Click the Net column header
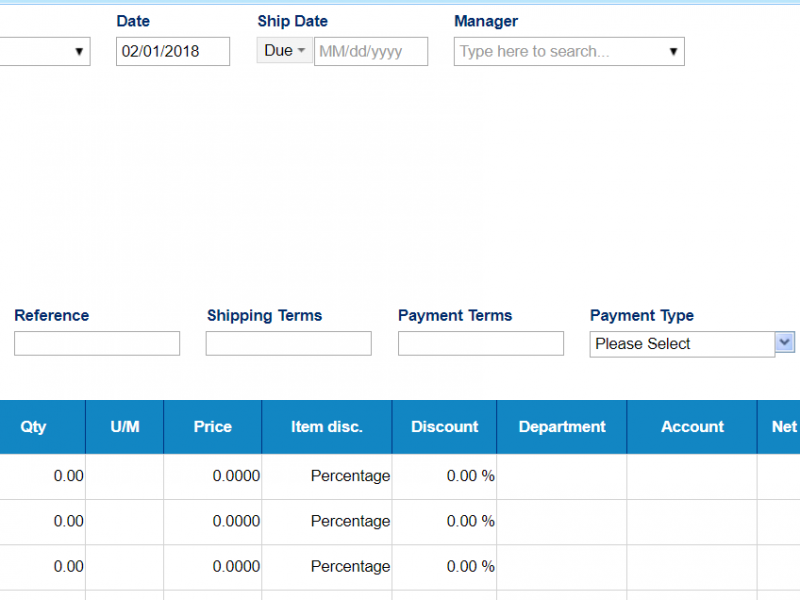Image resolution: width=800 pixels, height=600 pixels. coord(779,427)
